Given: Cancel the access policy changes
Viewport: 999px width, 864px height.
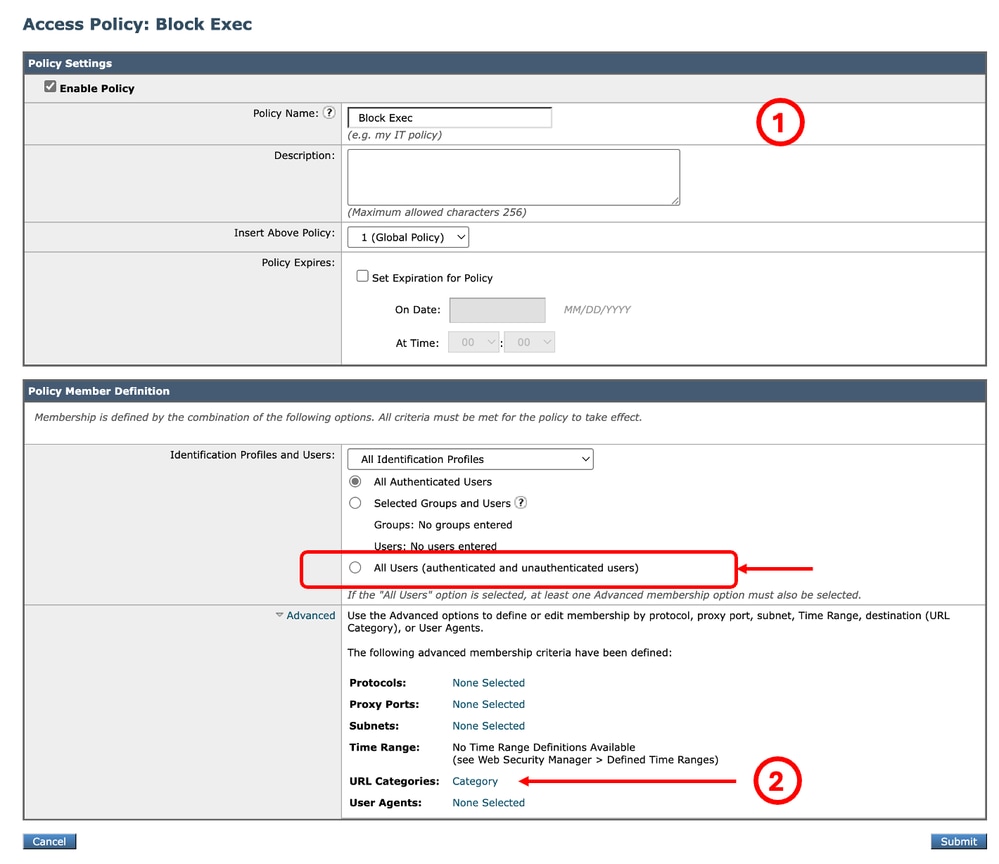Looking at the screenshot, I should [48, 841].
